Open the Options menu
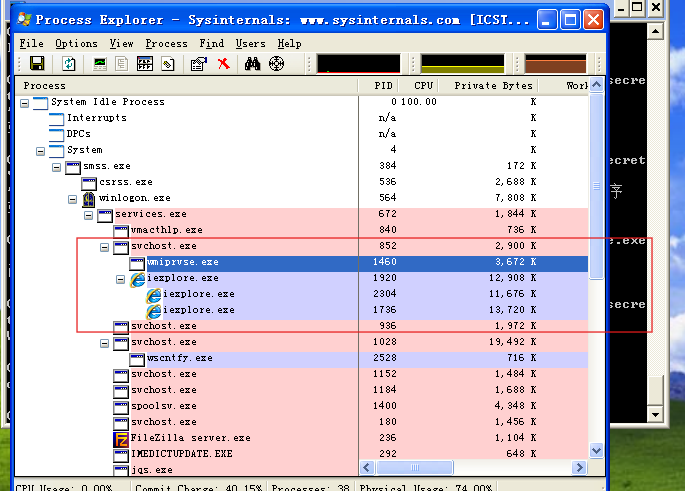 point(76,44)
